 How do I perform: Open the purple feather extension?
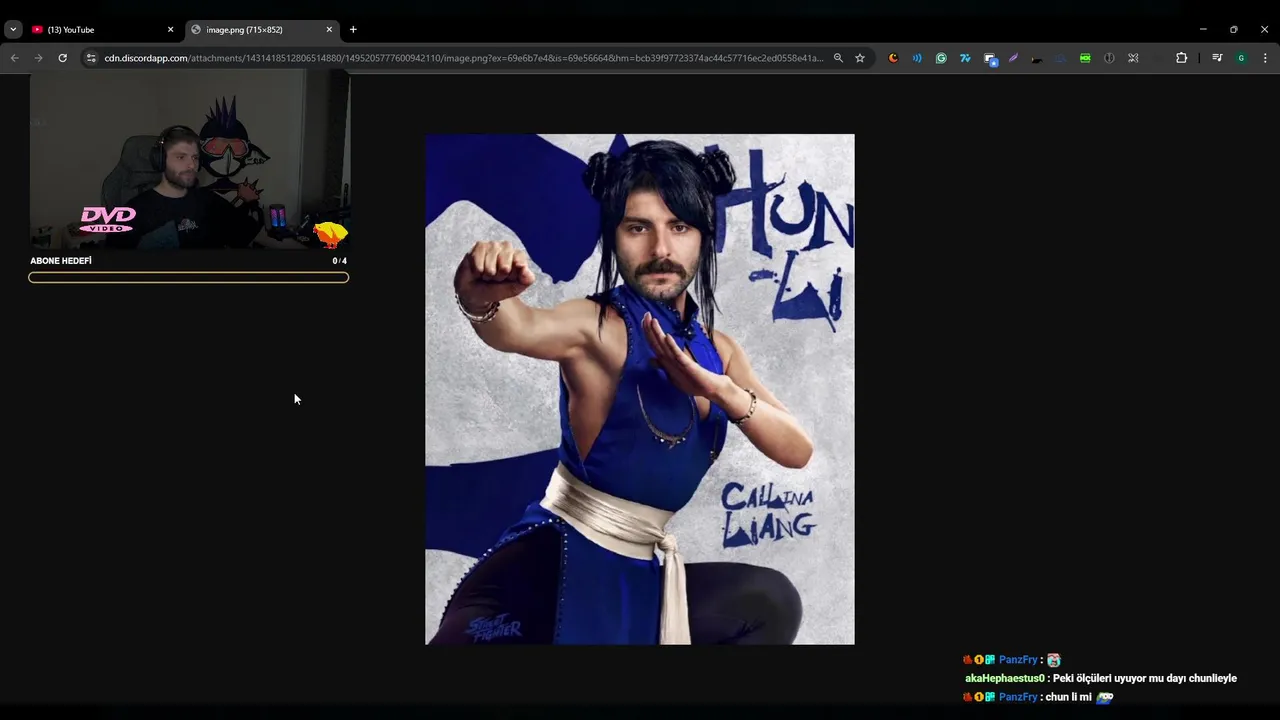coord(1013,58)
